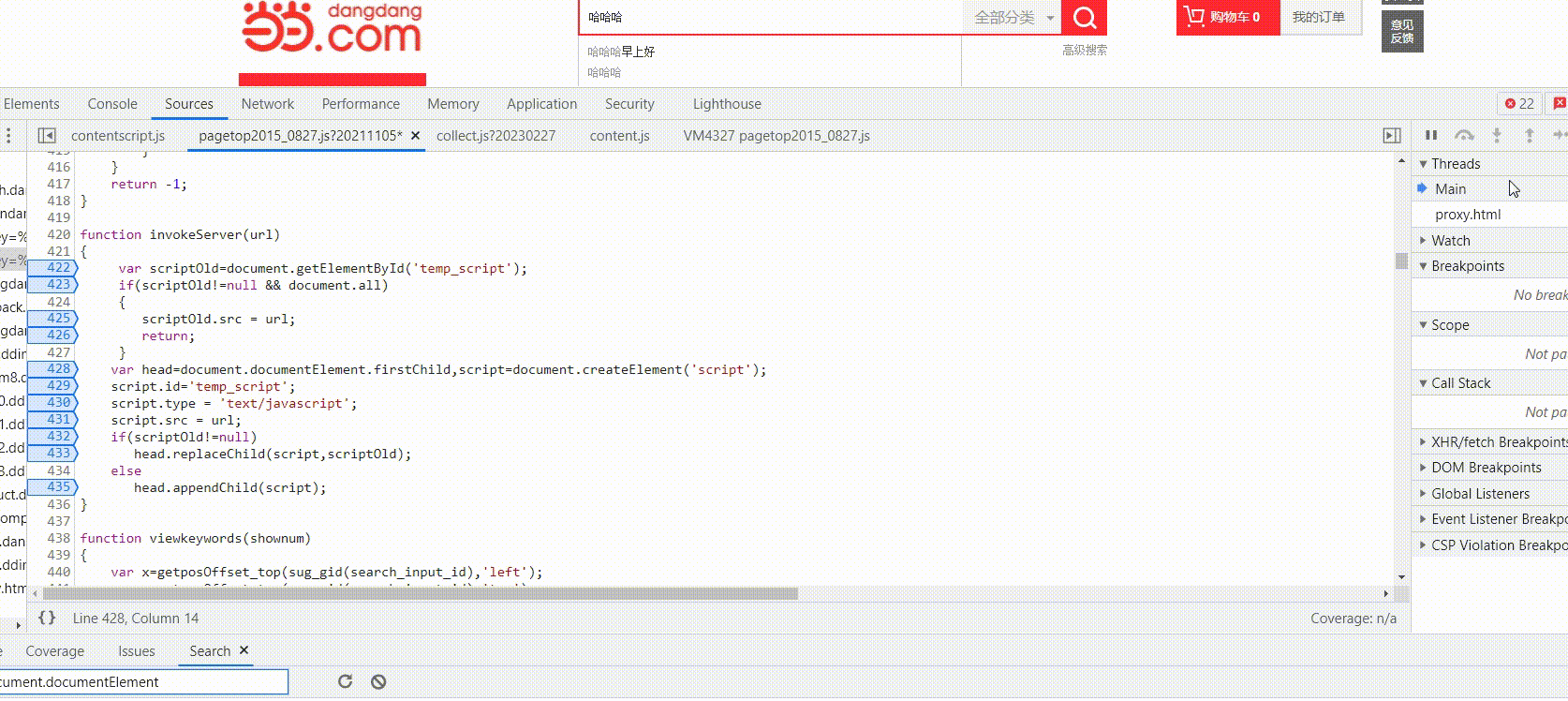The width and height of the screenshot is (1568, 701).
Task: Toggle breakpoint on line 423
Action: coord(53,285)
